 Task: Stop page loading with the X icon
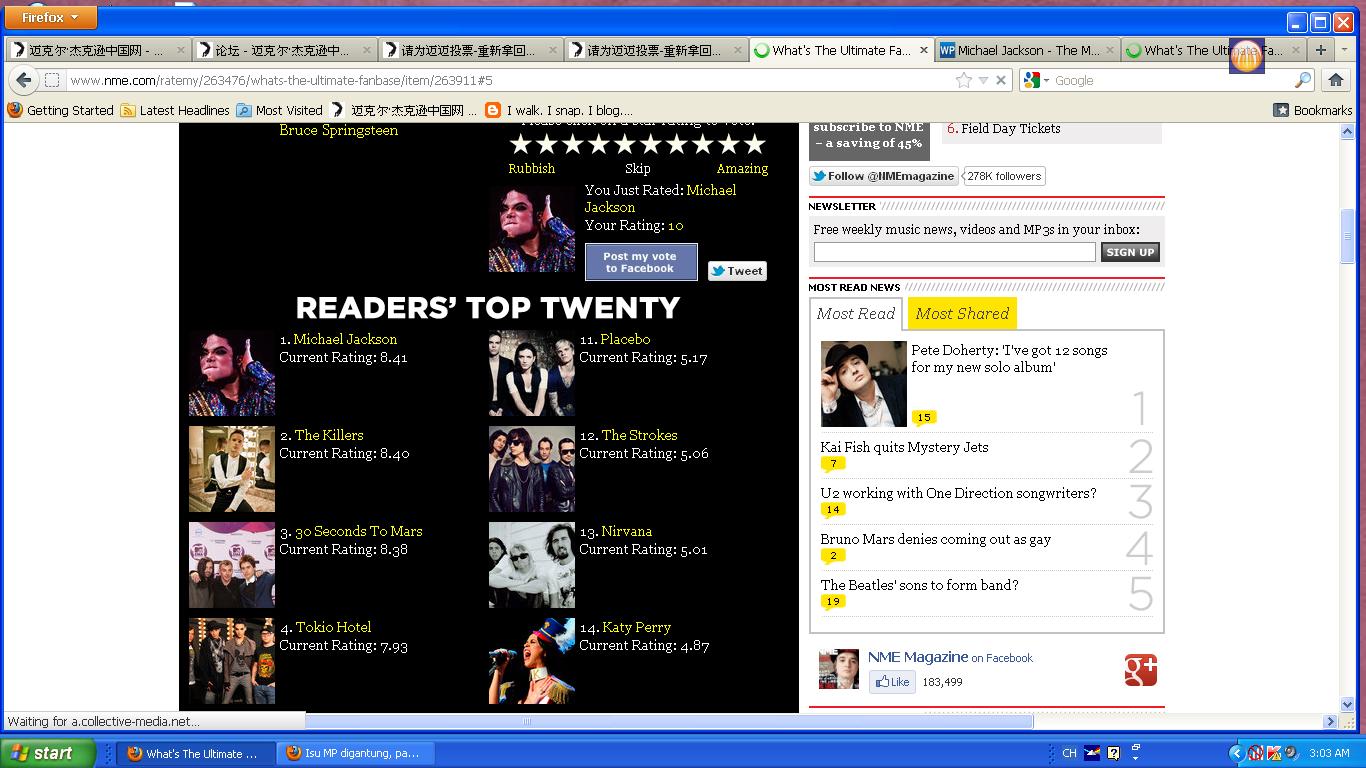coord(1001,80)
